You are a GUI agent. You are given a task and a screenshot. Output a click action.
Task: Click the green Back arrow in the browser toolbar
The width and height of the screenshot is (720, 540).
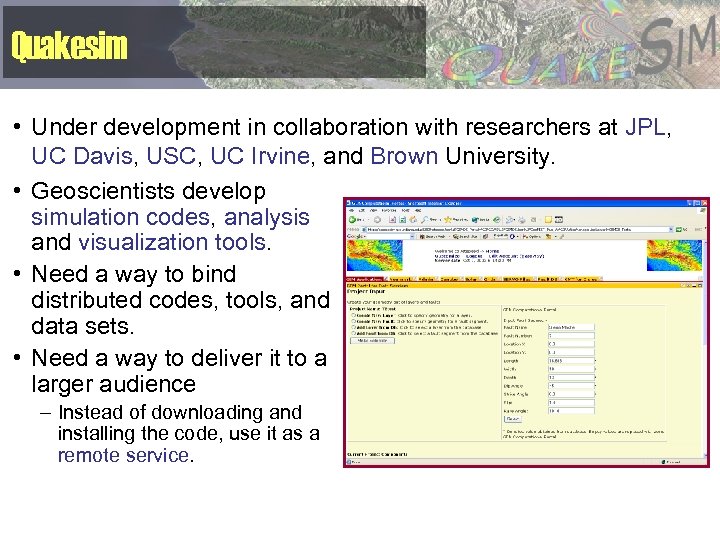(352, 219)
